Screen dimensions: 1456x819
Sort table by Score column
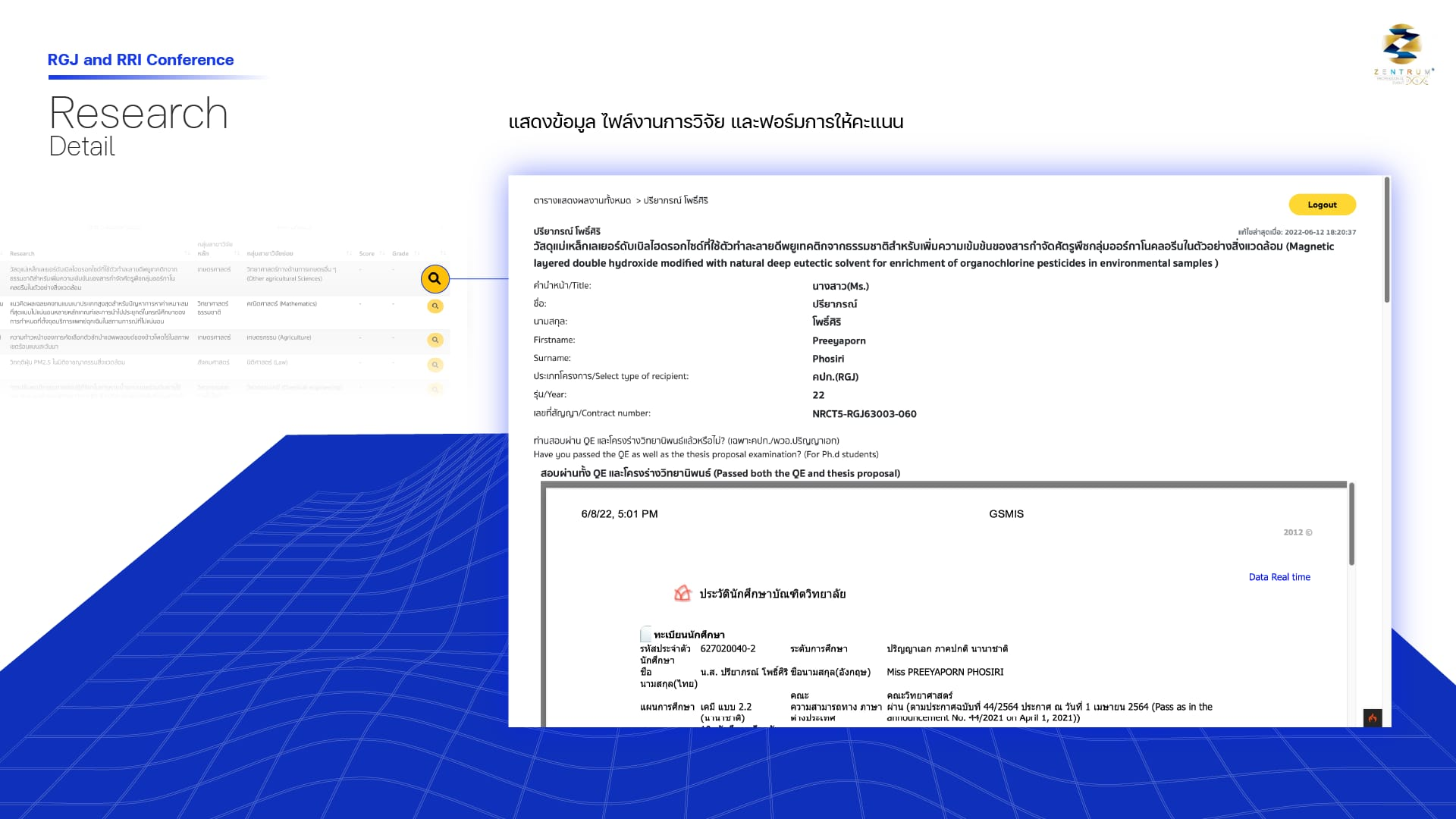pyautogui.click(x=366, y=253)
